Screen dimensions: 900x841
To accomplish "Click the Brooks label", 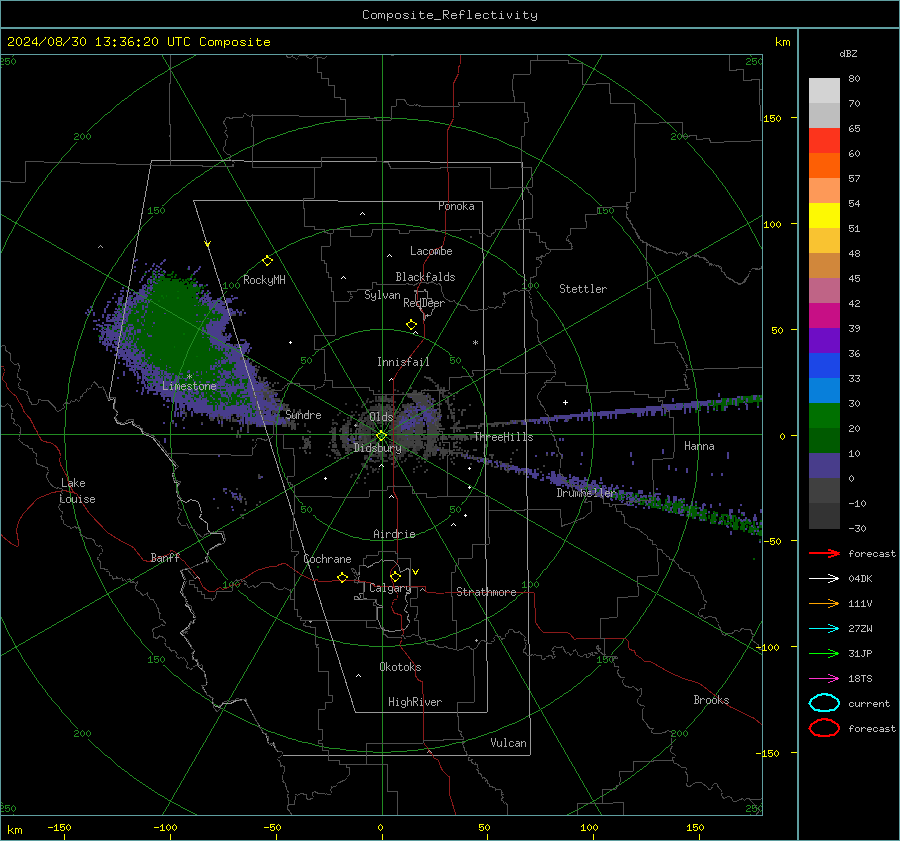I will (711, 700).
